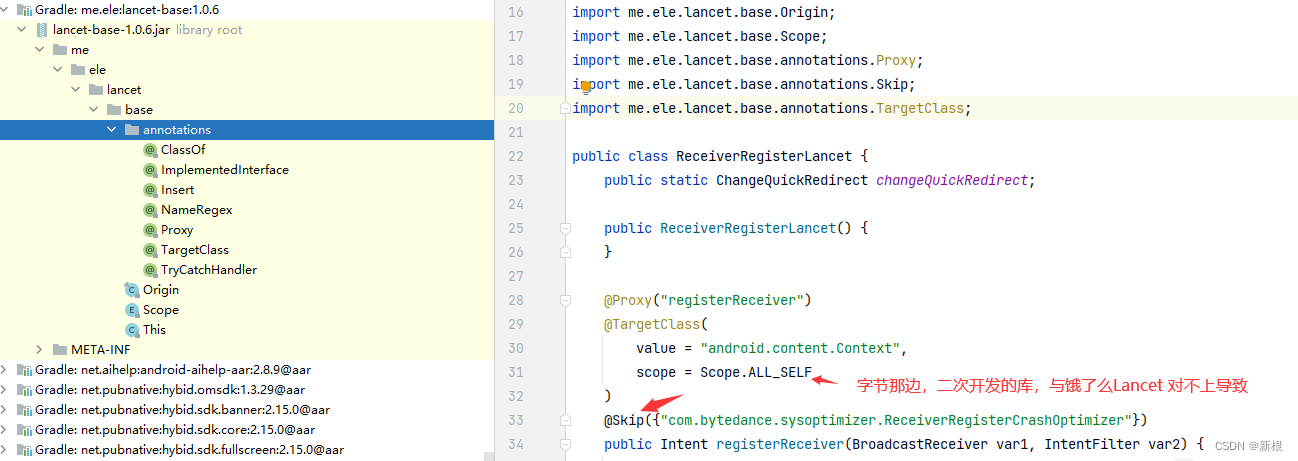Image resolution: width=1298 pixels, height=461 pixels.
Task: Select the Proxy annotation icon in tree
Action: tap(150, 230)
